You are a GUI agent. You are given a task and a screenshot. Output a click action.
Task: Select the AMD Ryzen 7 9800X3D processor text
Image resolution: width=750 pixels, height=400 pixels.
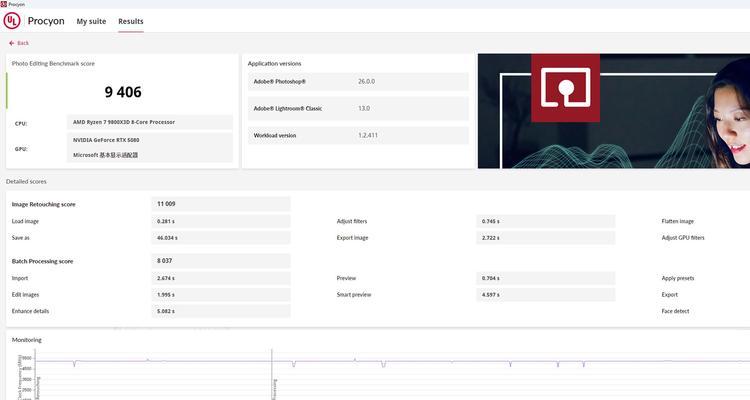coord(124,122)
